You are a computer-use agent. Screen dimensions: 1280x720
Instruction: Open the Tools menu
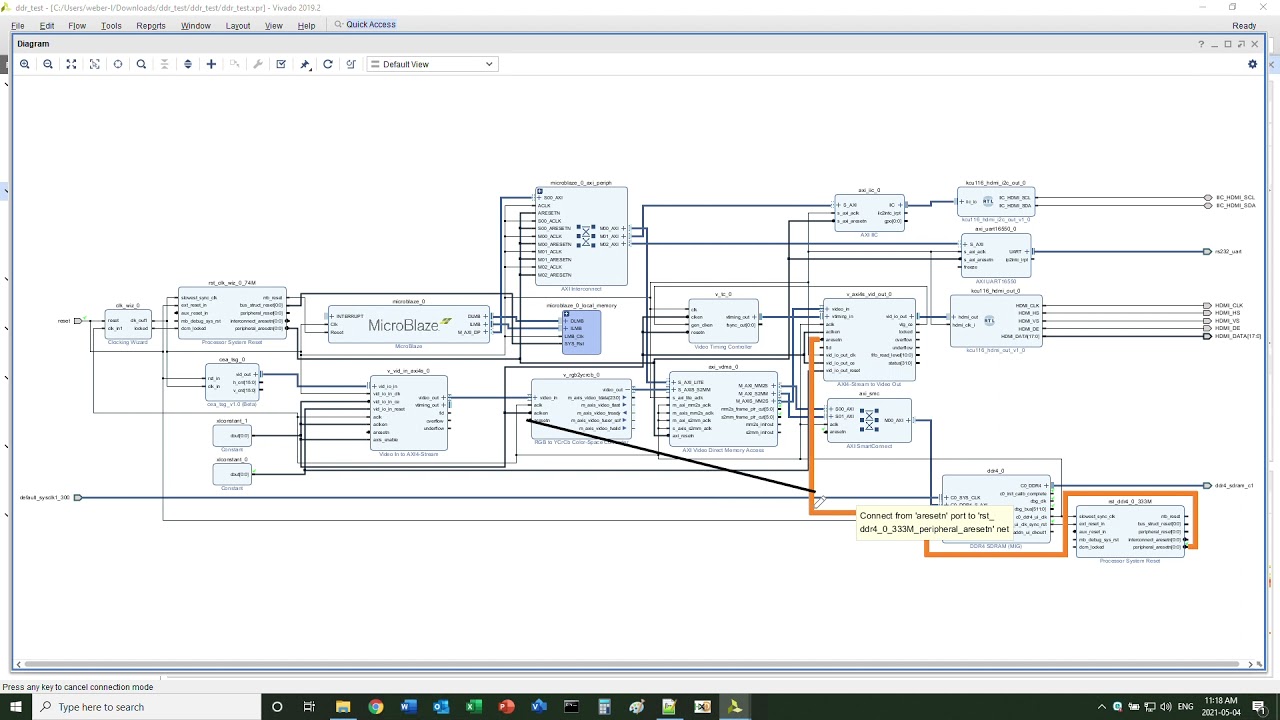[x=111, y=26]
